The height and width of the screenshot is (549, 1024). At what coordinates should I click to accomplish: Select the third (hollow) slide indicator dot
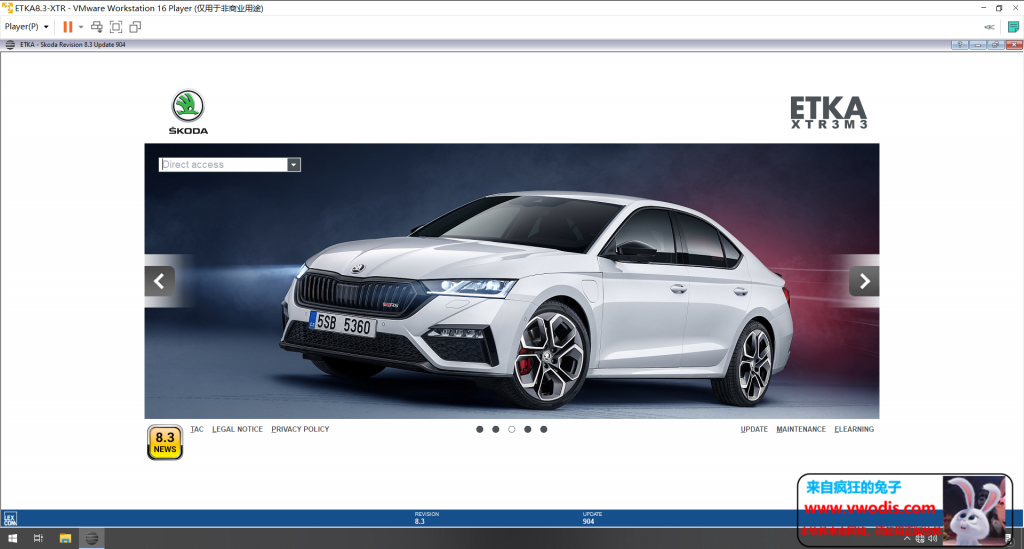click(x=512, y=430)
